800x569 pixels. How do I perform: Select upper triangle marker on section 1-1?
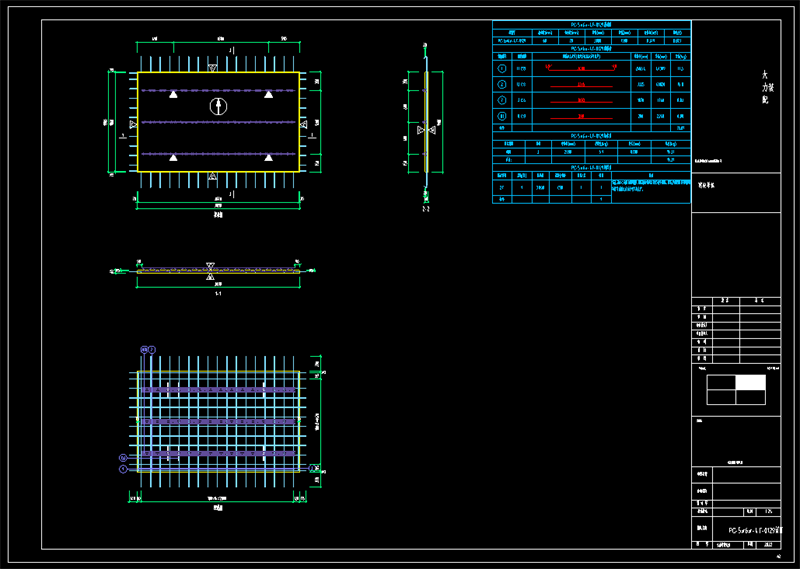(x=210, y=266)
